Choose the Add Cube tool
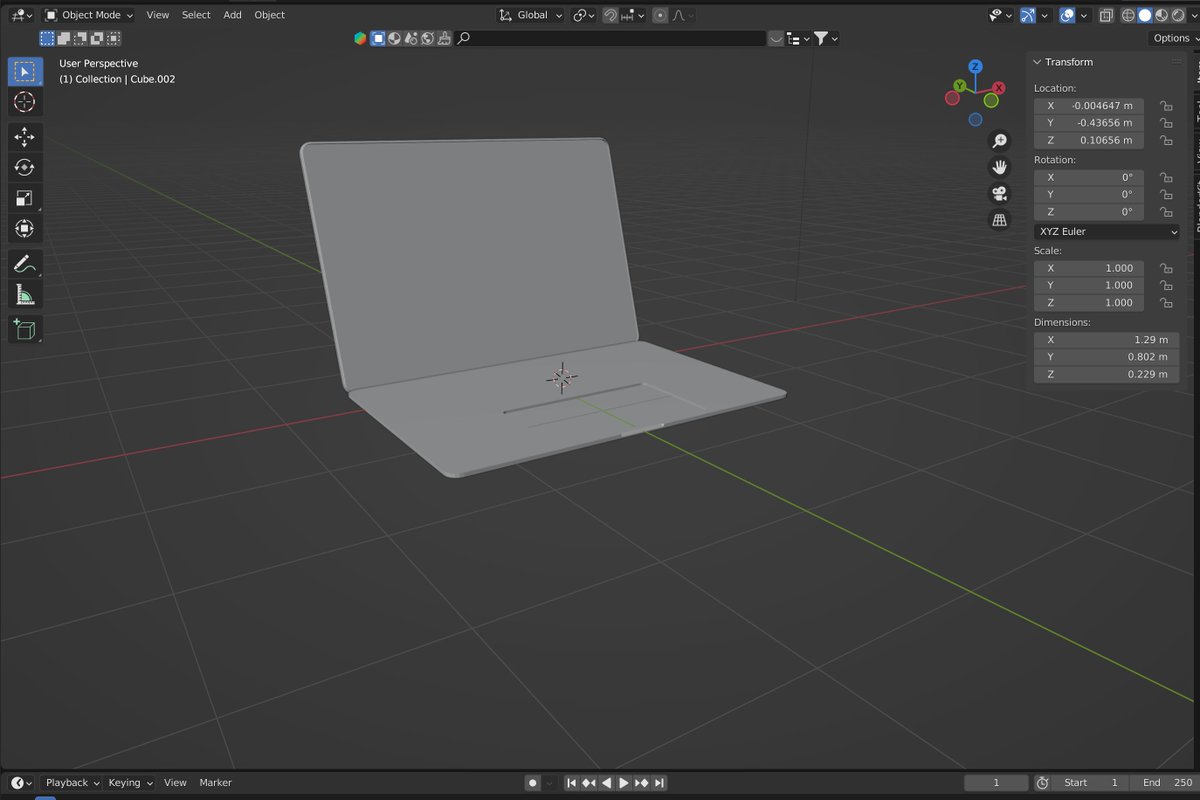1200x800 pixels. click(x=25, y=329)
